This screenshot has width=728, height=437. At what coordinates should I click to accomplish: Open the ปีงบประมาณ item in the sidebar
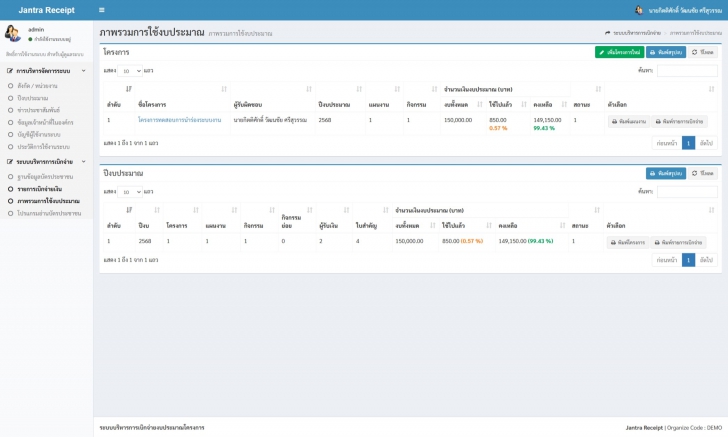32,98
